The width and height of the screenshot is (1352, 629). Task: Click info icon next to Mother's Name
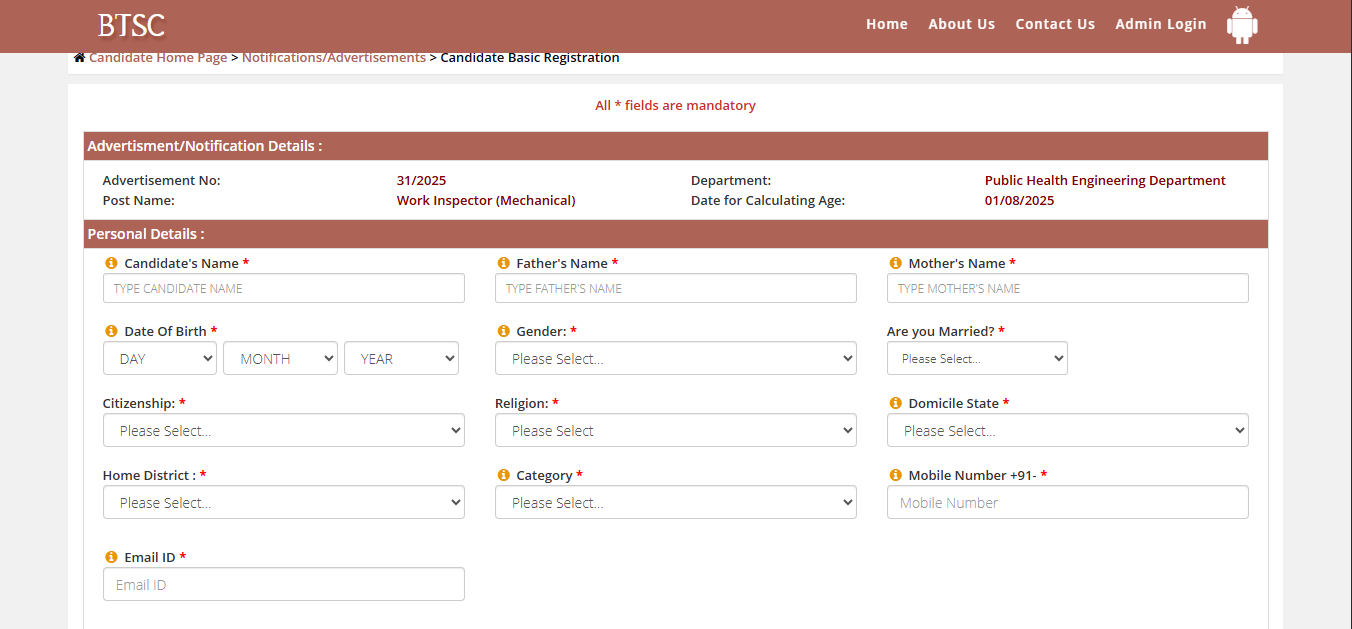click(x=895, y=263)
